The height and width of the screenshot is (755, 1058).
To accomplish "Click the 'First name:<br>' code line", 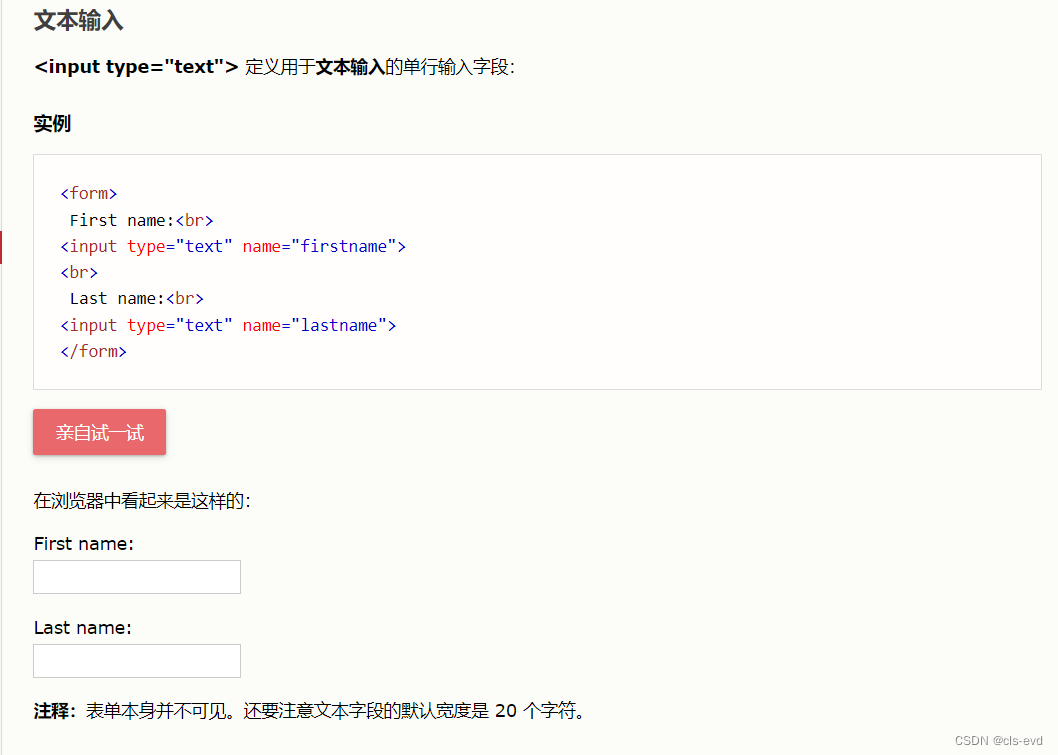I will tap(141, 220).
